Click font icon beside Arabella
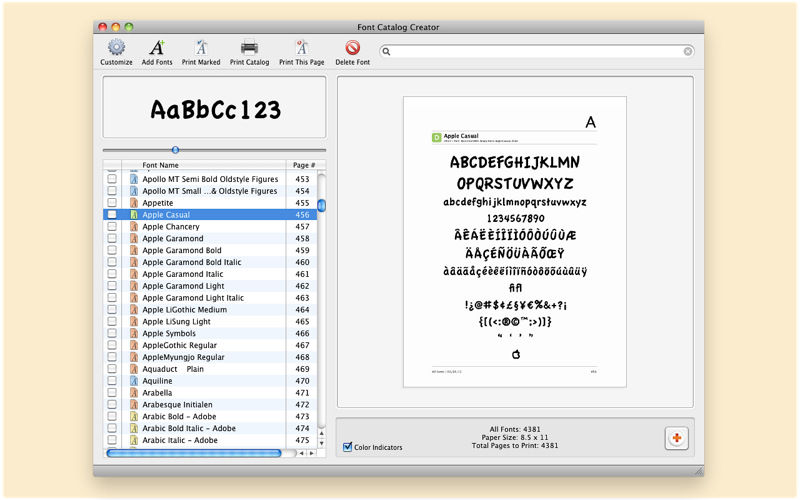The height and width of the screenshot is (500, 800). point(134,393)
